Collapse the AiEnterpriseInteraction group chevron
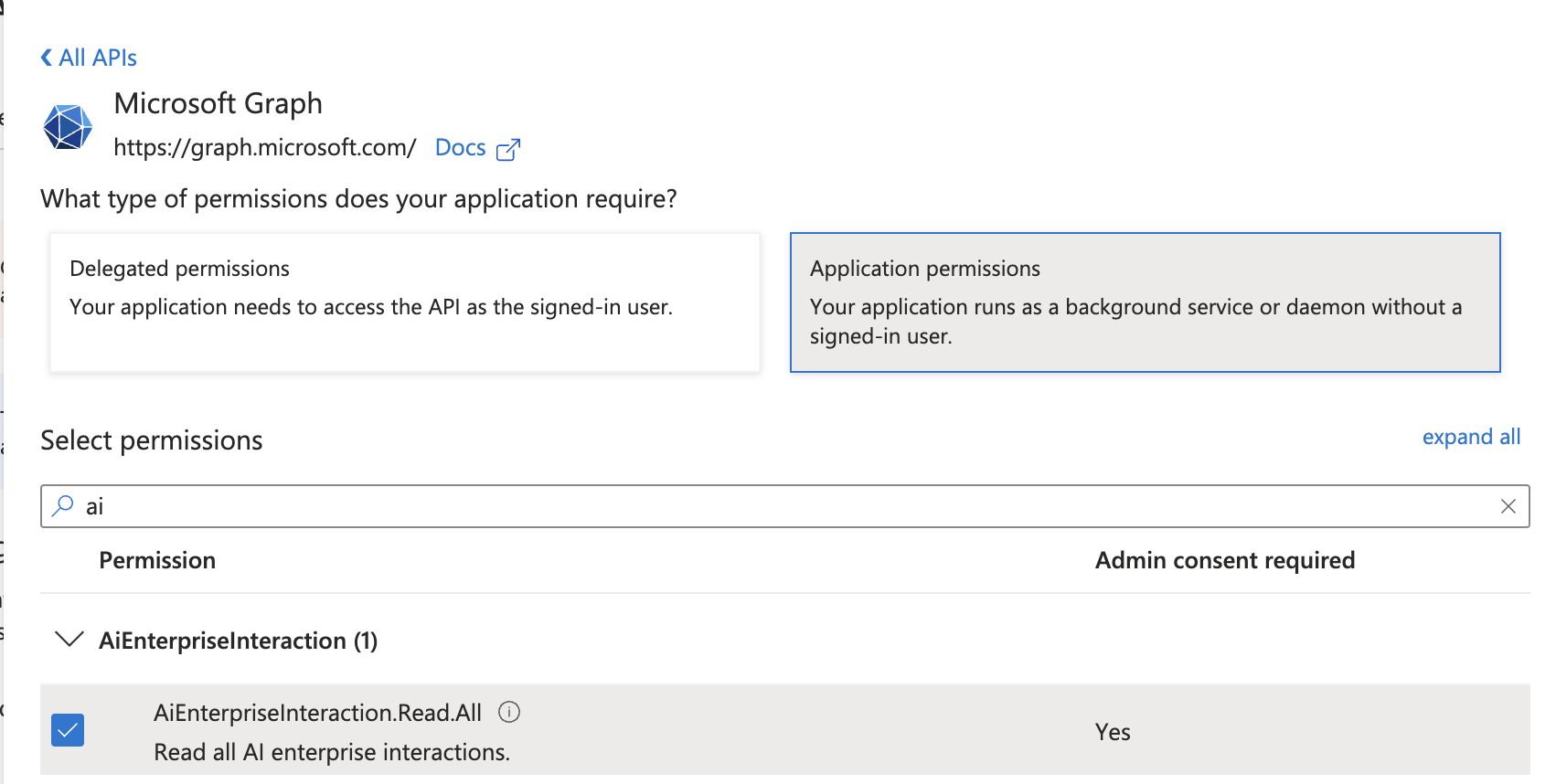Viewport: 1556px width, 784px height. point(69,640)
